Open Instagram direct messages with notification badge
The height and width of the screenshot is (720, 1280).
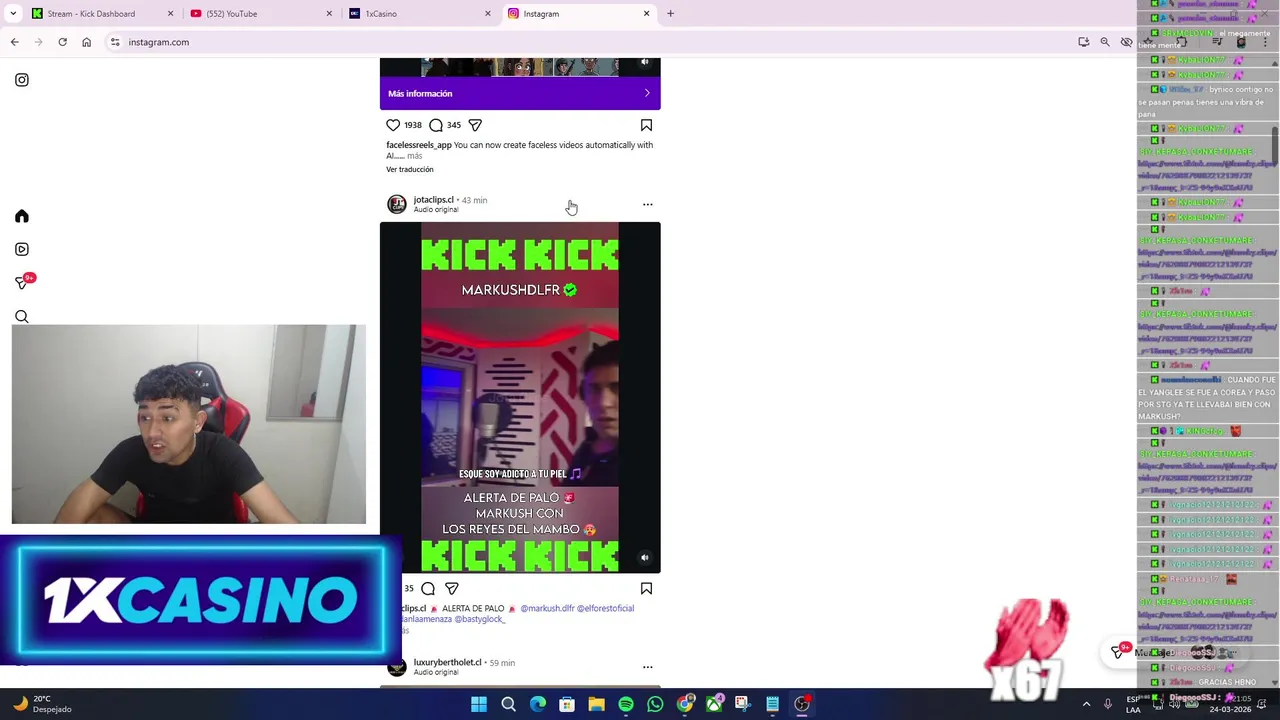coord(23,282)
